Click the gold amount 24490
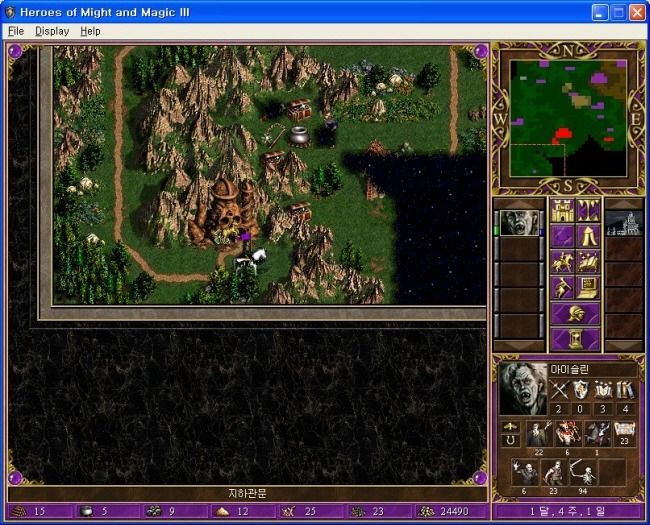This screenshot has height=525, width=650. coord(454,511)
